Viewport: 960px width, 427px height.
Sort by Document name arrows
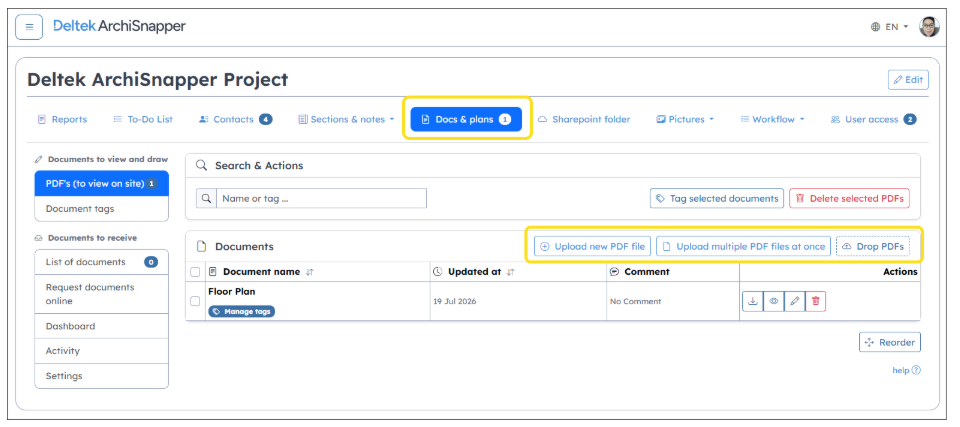310,272
